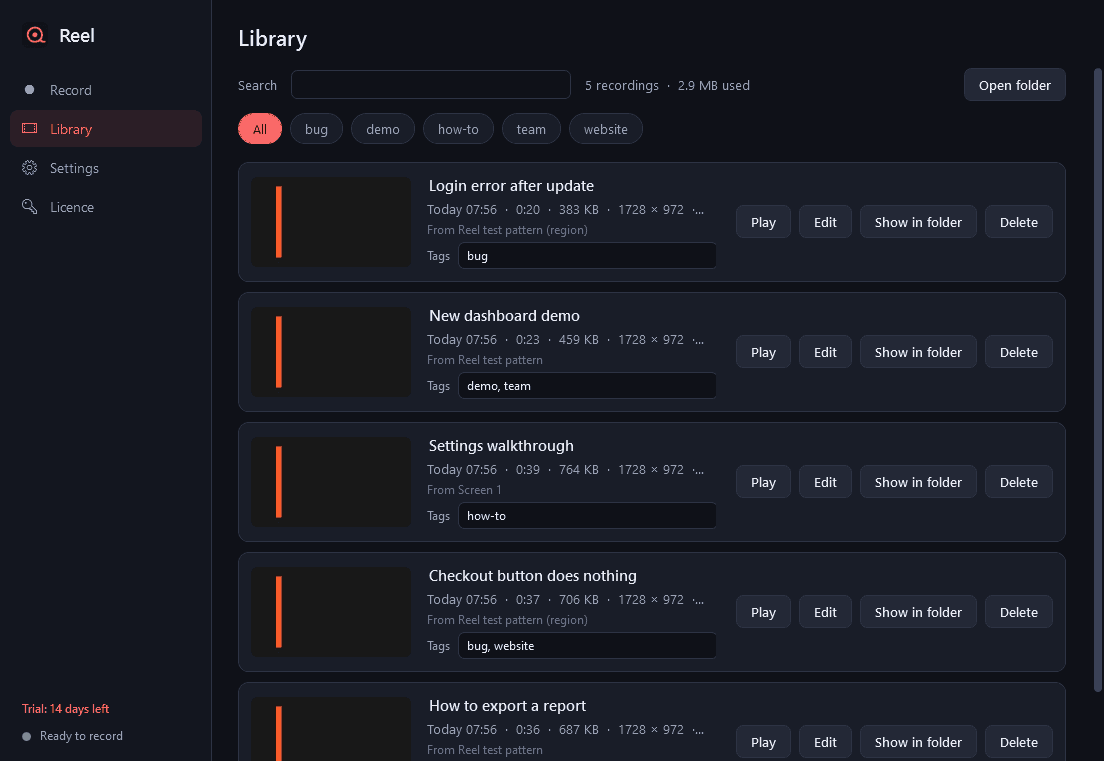Screen dimensions: 1104x761
Task: Click the tags field containing how-to
Action: (x=587, y=516)
